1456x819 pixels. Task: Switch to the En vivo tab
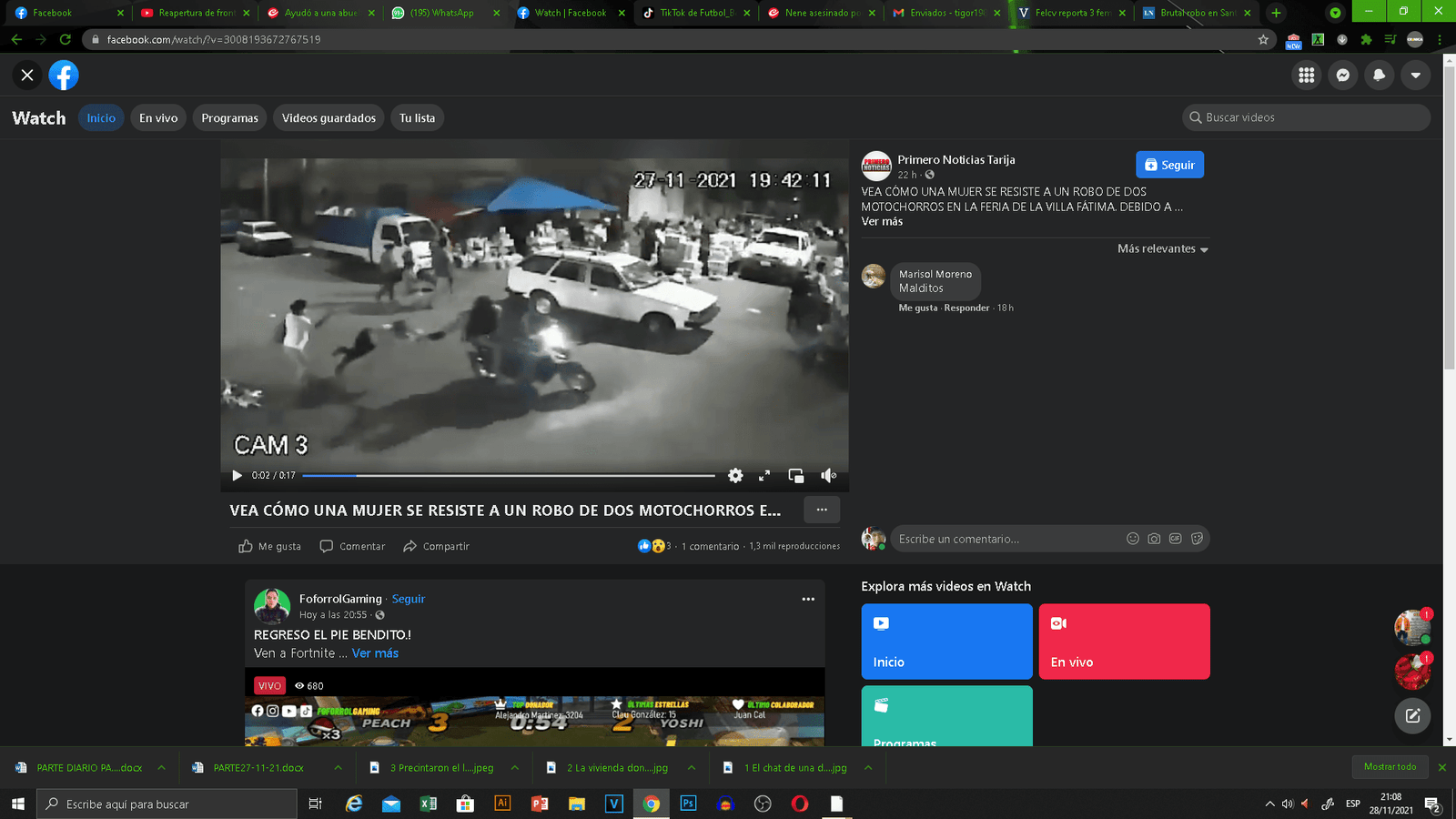pyautogui.click(x=158, y=118)
